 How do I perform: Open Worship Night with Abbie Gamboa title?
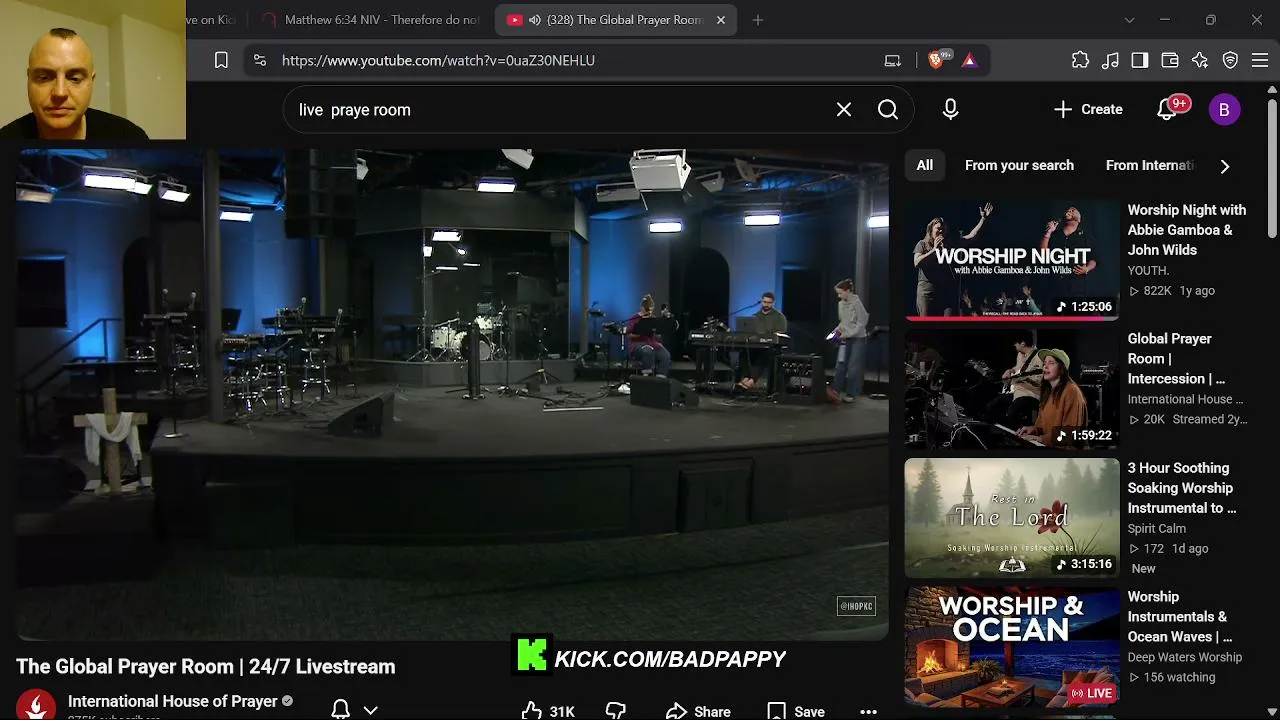click(x=1186, y=230)
